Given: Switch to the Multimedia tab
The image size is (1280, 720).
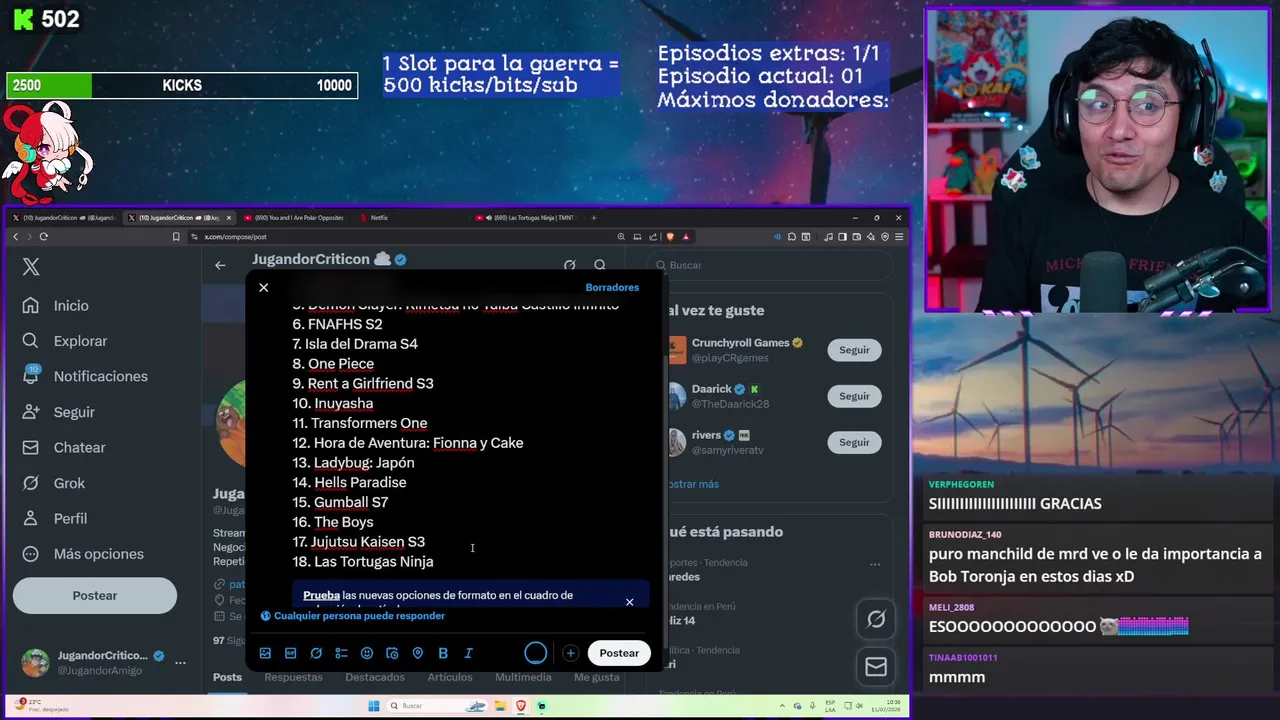Looking at the screenshot, I should click(x=523, y=677).
